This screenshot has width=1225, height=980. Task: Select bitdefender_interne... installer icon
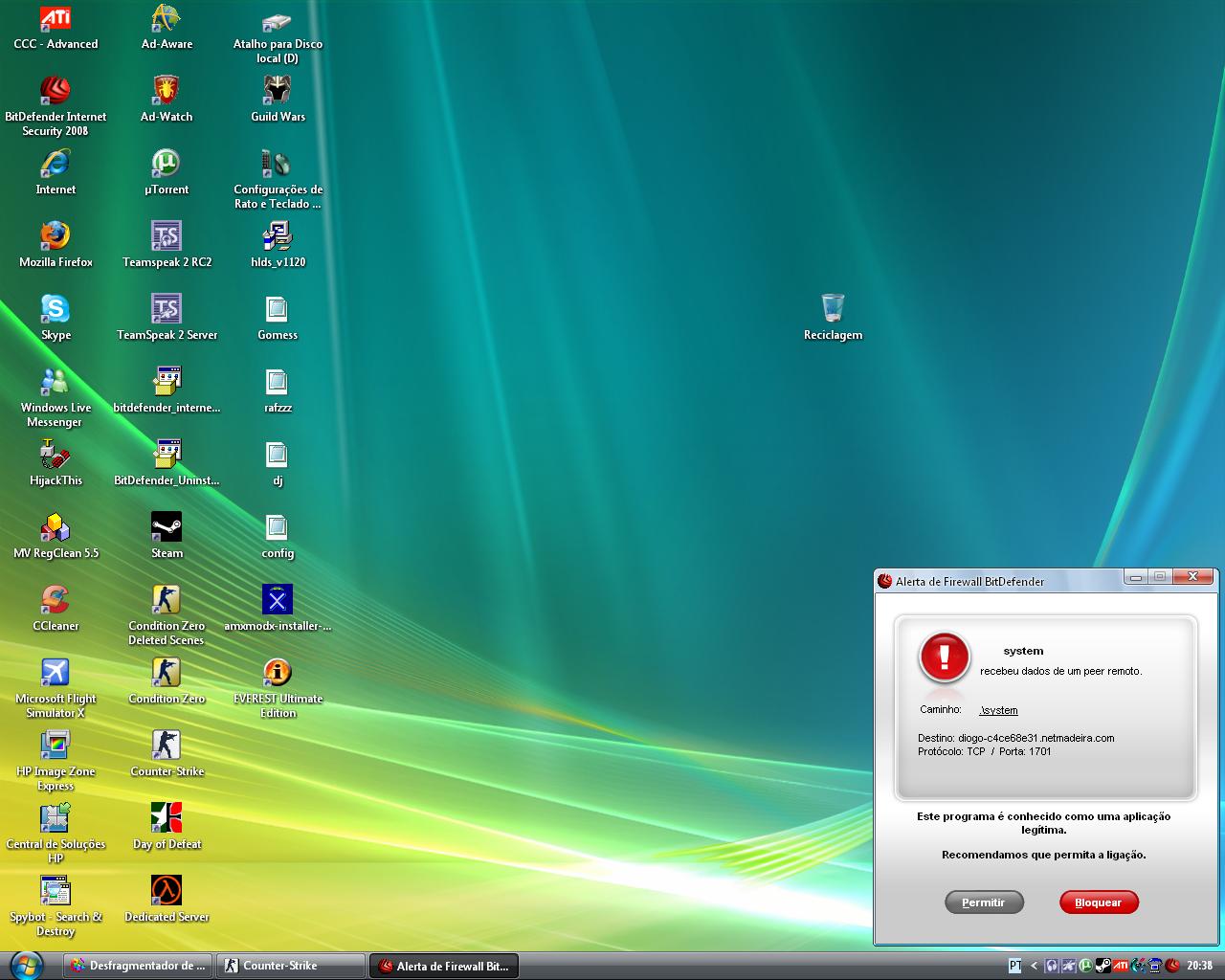click(167, 391)
